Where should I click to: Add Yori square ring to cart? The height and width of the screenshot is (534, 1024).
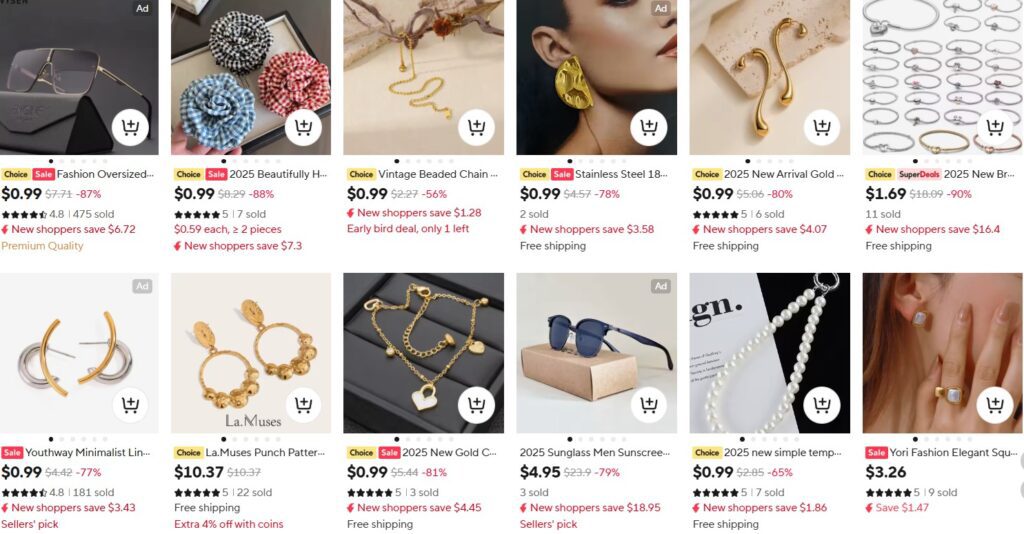click(x=995, y=405)
